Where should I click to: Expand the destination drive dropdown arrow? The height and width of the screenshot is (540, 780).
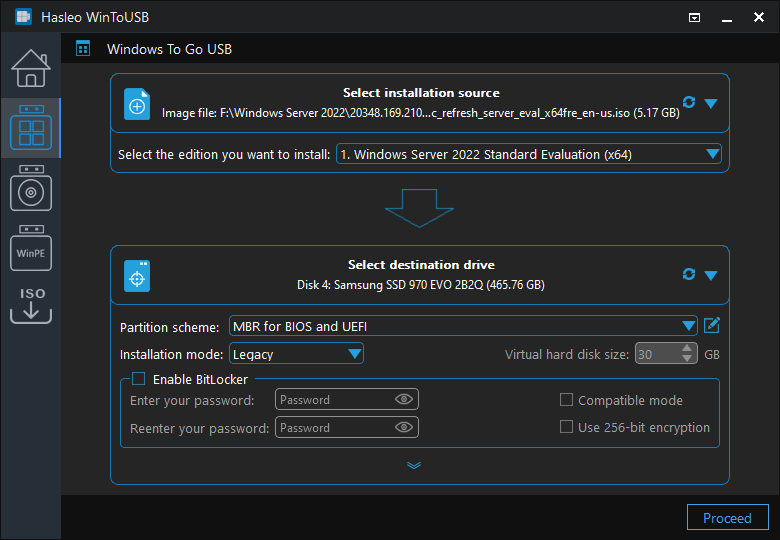711,275
